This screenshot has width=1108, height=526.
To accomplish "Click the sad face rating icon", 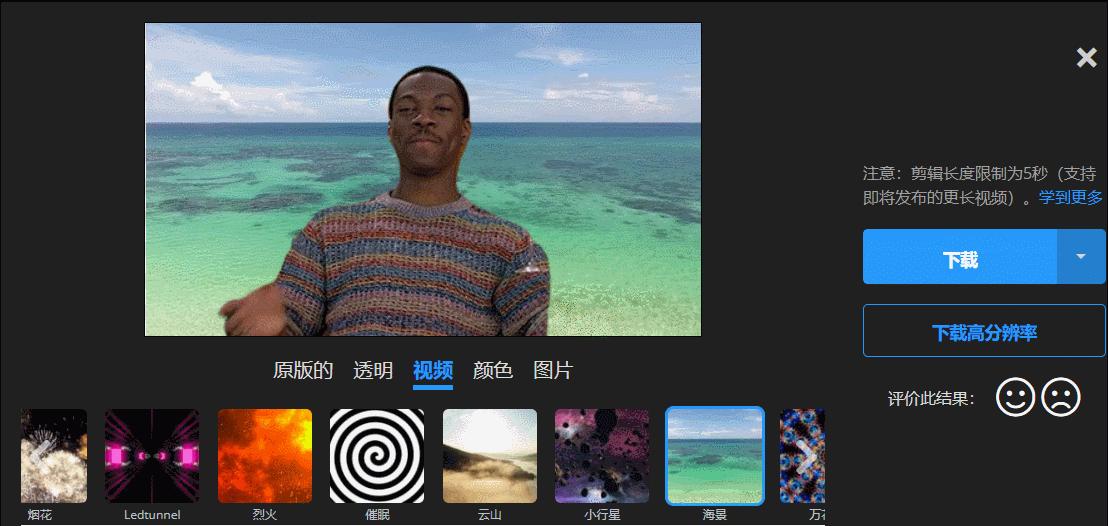I will [x=1061, y=398].
